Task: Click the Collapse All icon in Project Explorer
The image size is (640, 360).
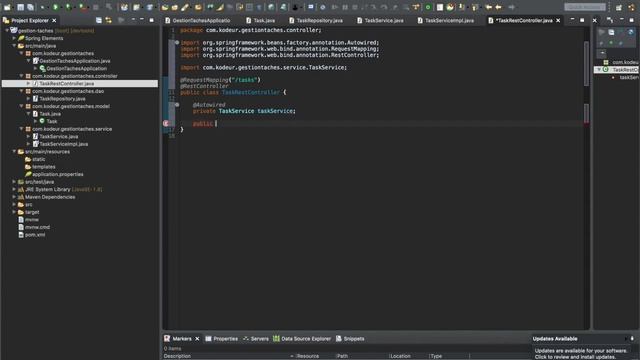Action: click(x=99, y=20)
